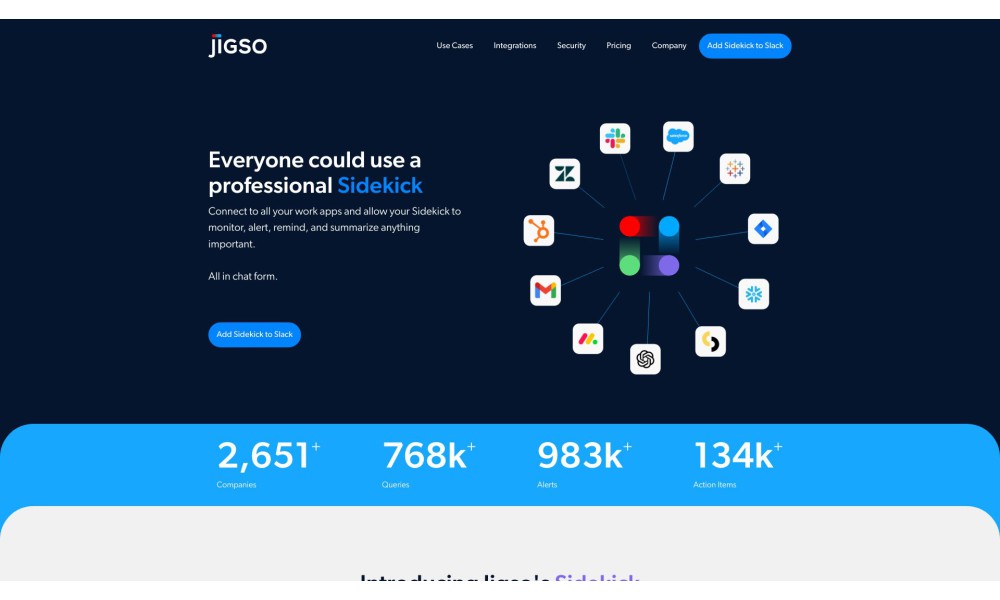Open the Use Cases menu

point(455,45)
